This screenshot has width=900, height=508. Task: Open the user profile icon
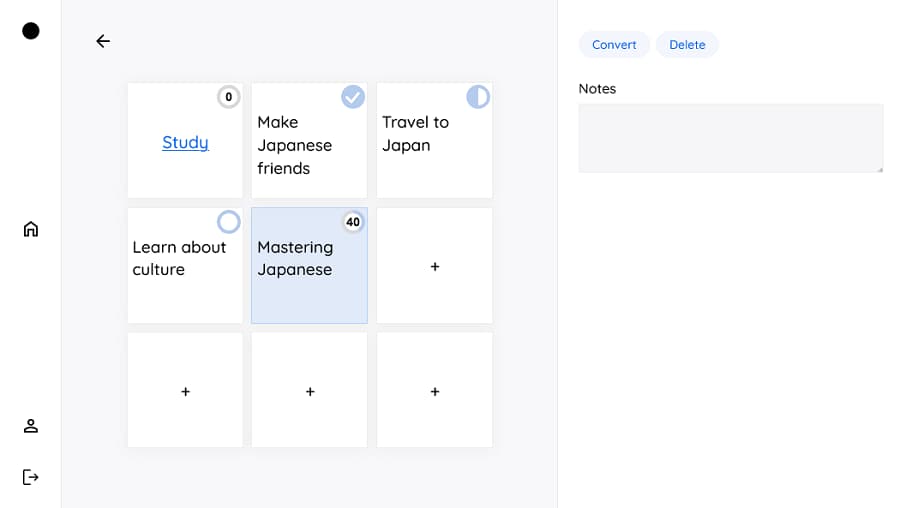31,426
